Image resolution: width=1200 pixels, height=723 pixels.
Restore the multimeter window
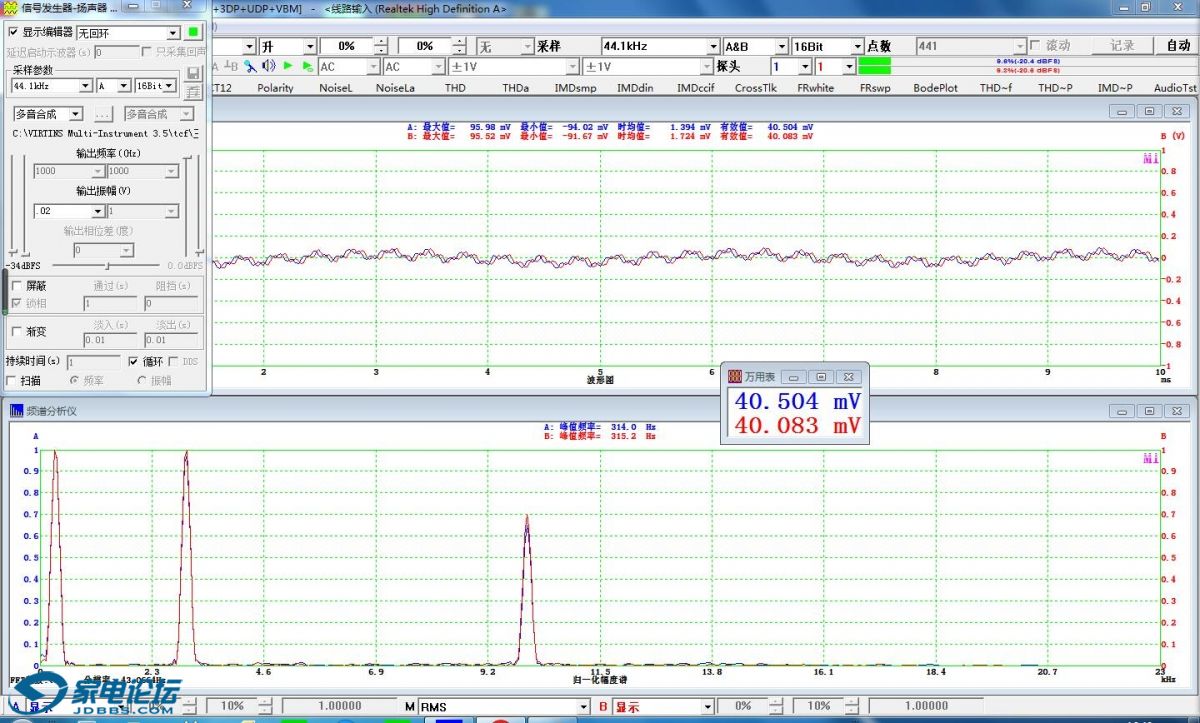point(821,377)
